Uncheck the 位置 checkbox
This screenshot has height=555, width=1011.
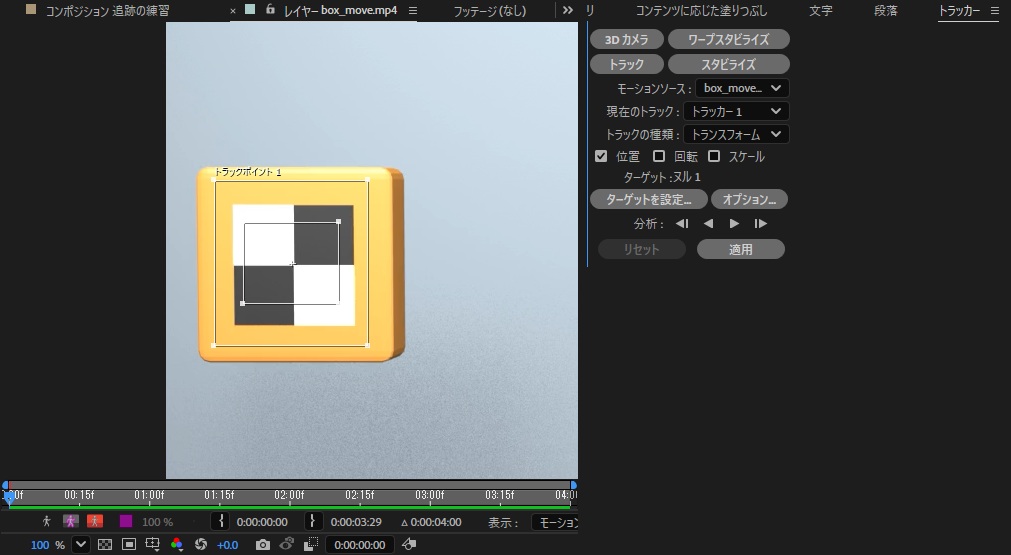601,156
